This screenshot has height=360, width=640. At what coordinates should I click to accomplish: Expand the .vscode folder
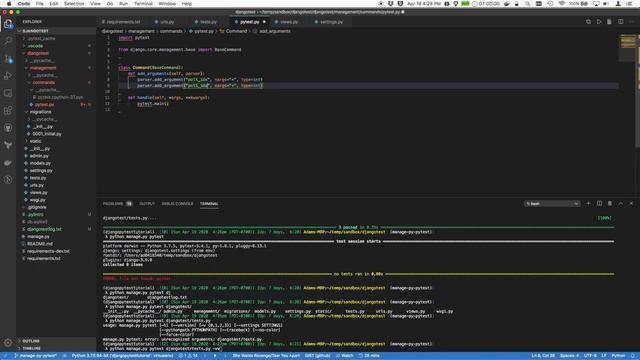click(35, 46)
